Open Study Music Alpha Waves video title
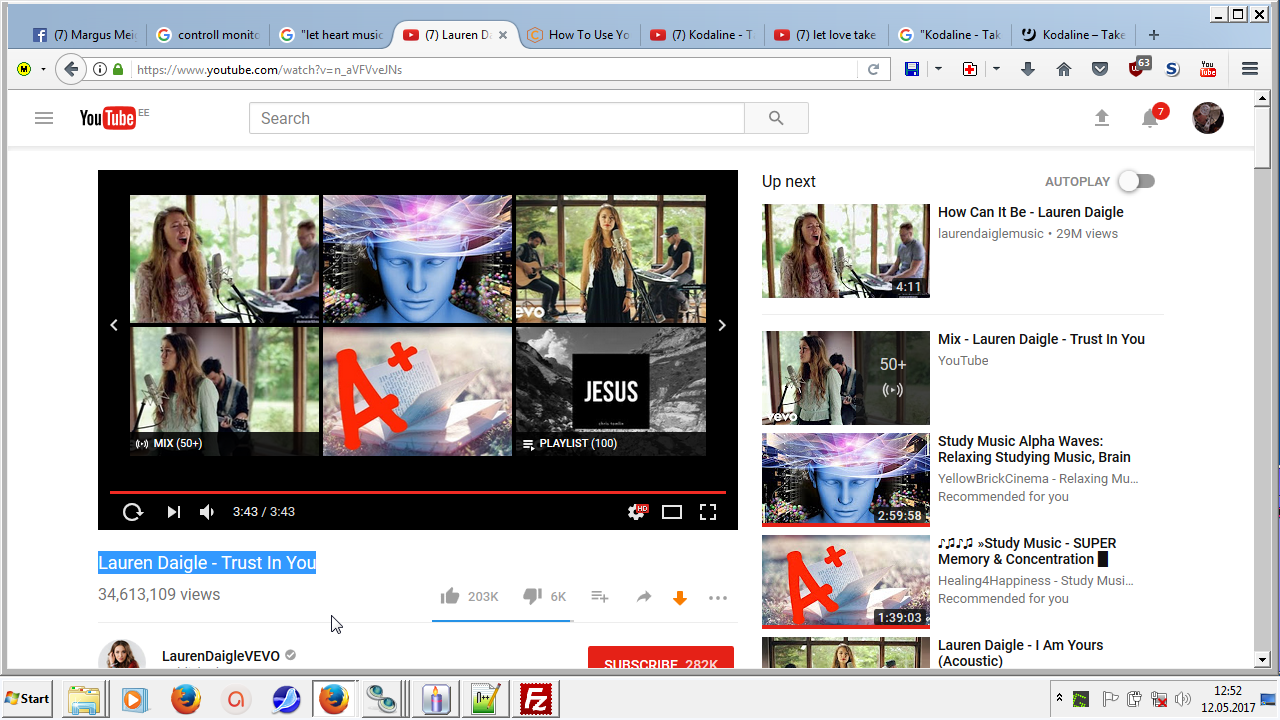Screen dimensions: 1280x720 (x=1034, y=449)
